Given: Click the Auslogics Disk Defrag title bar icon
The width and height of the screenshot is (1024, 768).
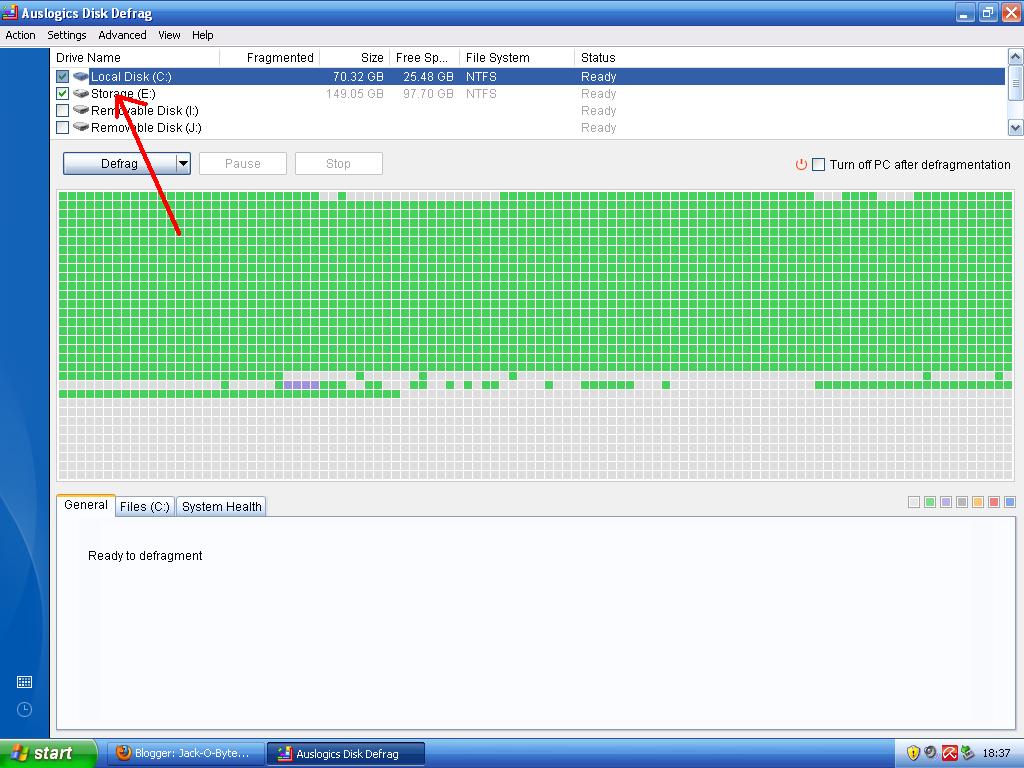Looking at the screenshot, I should click(x=10, y=12).
